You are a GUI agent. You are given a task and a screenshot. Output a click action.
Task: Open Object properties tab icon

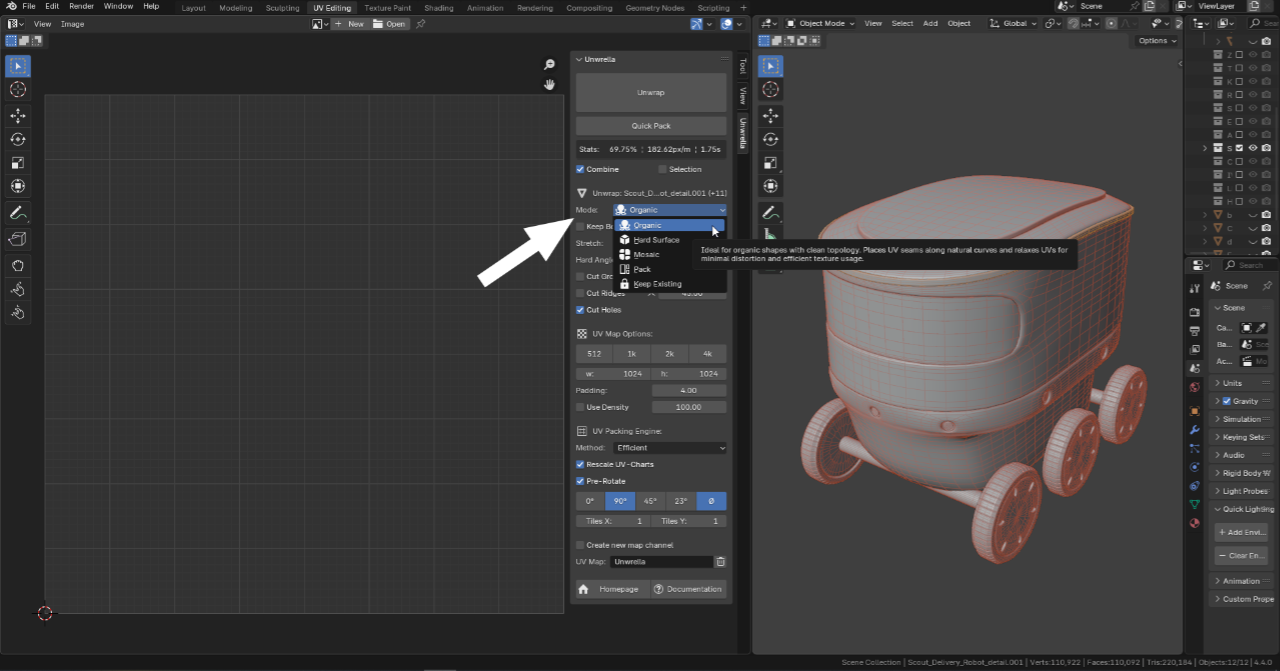1194,411
